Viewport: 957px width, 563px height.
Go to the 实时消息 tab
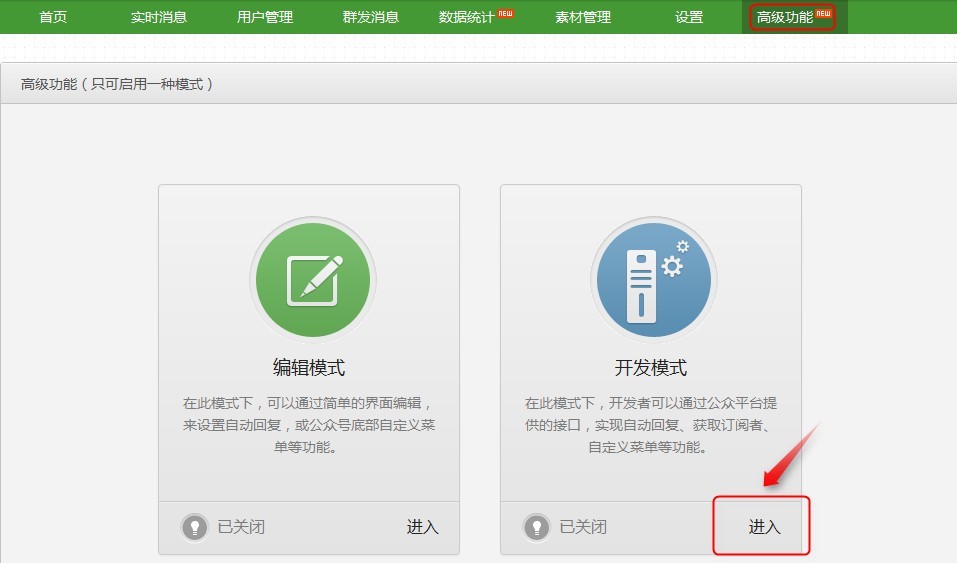tap(159, 17)
